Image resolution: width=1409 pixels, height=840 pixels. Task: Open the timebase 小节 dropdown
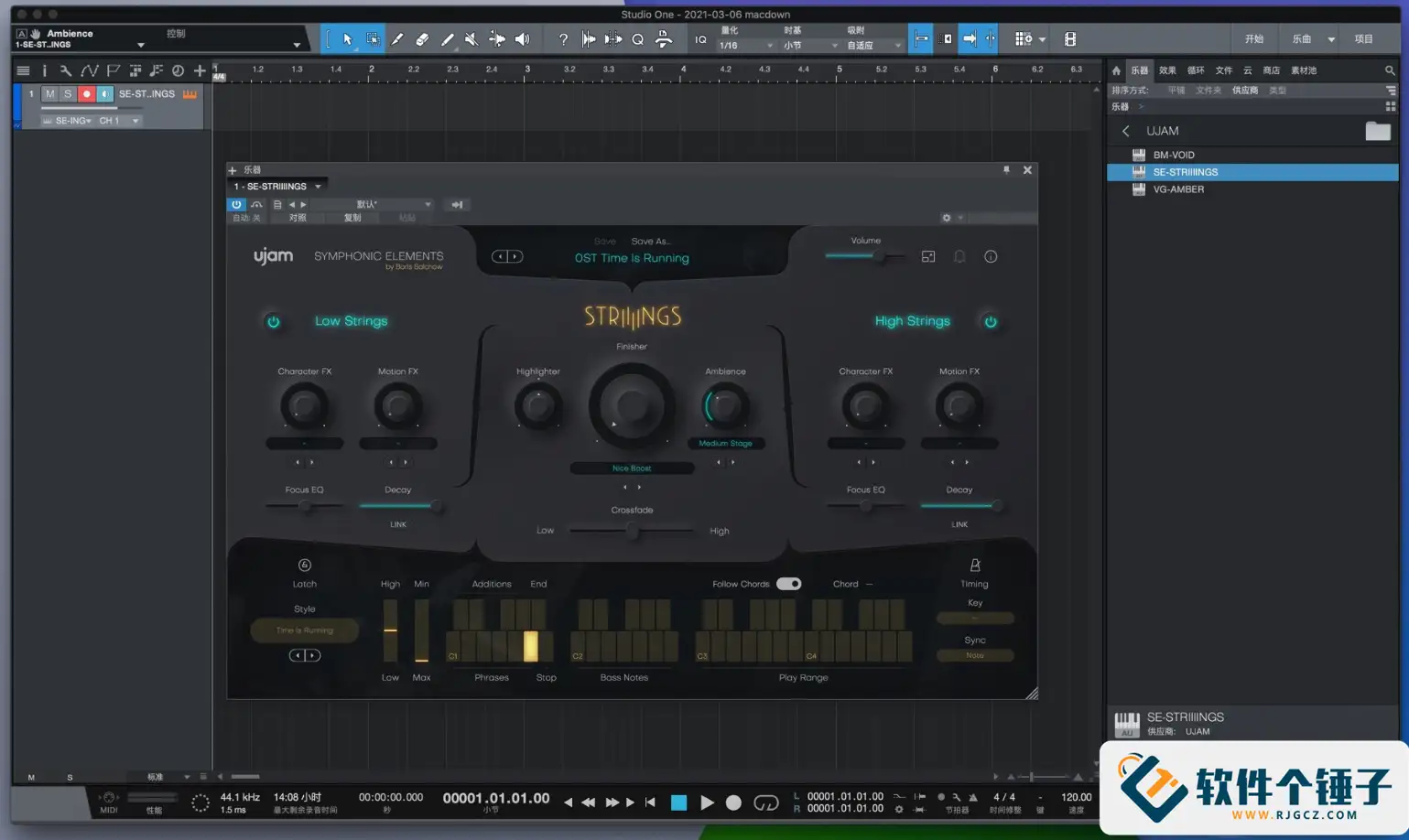point(810,46)
